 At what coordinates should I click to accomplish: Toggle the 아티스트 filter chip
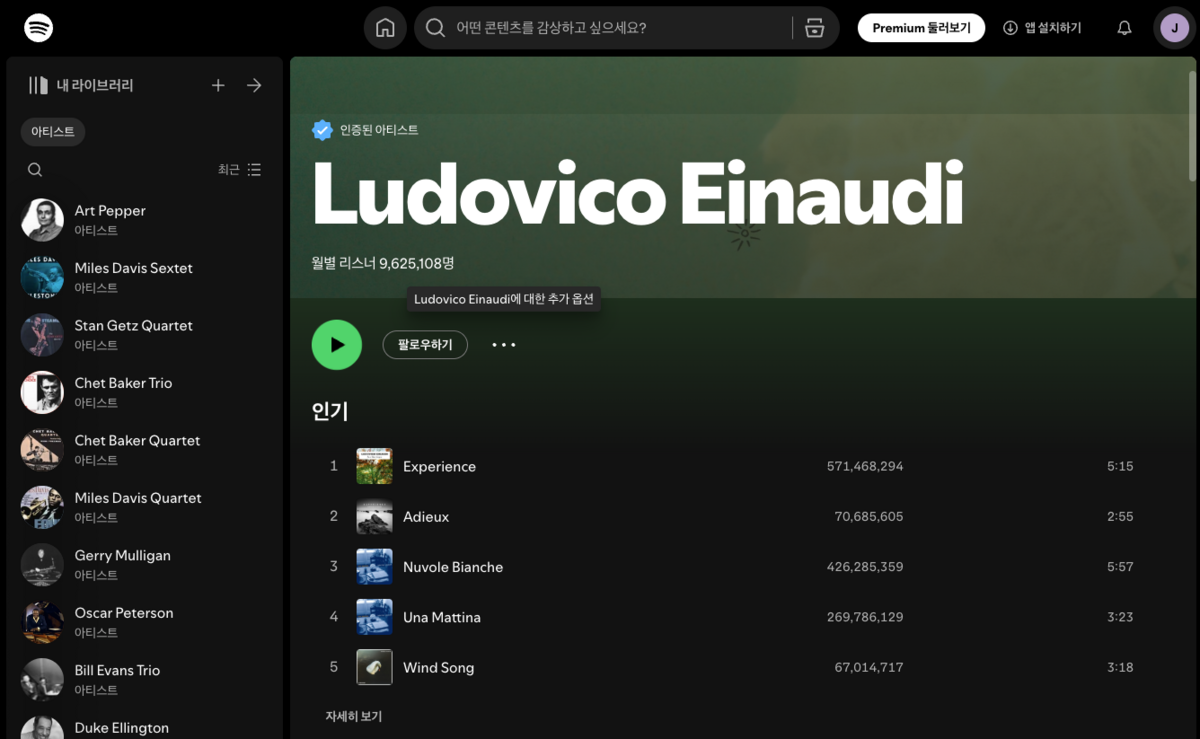tap(53, 132)
